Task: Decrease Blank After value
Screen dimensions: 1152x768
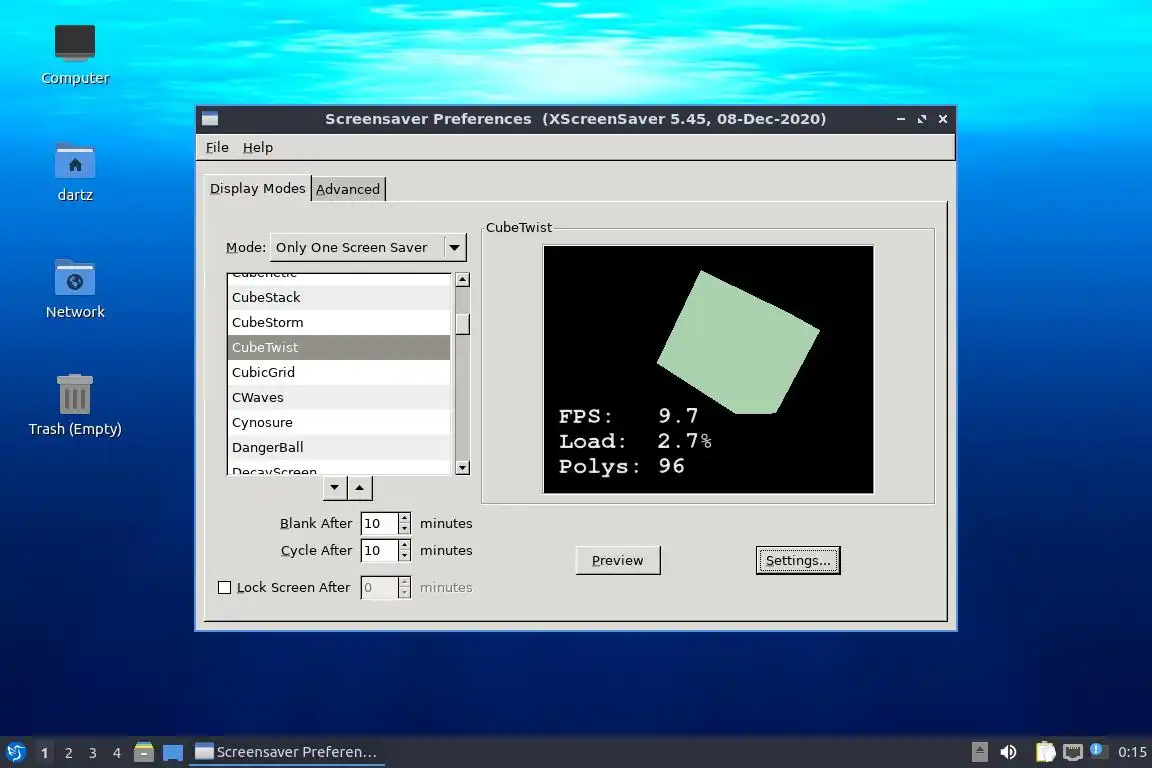Action: coord(404,529)
